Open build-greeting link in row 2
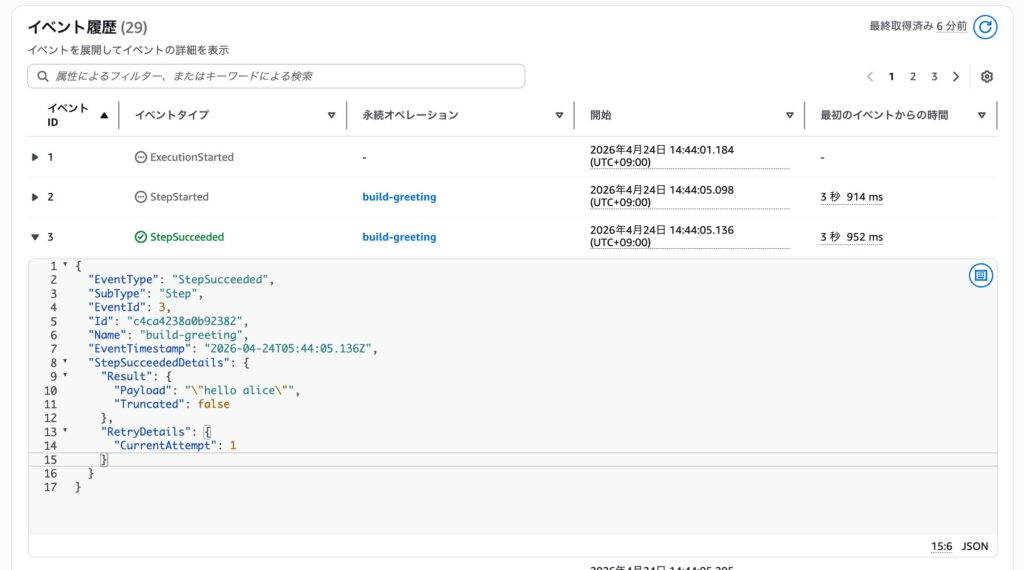This screenshot has height=570, width=1024. (399, 197)
